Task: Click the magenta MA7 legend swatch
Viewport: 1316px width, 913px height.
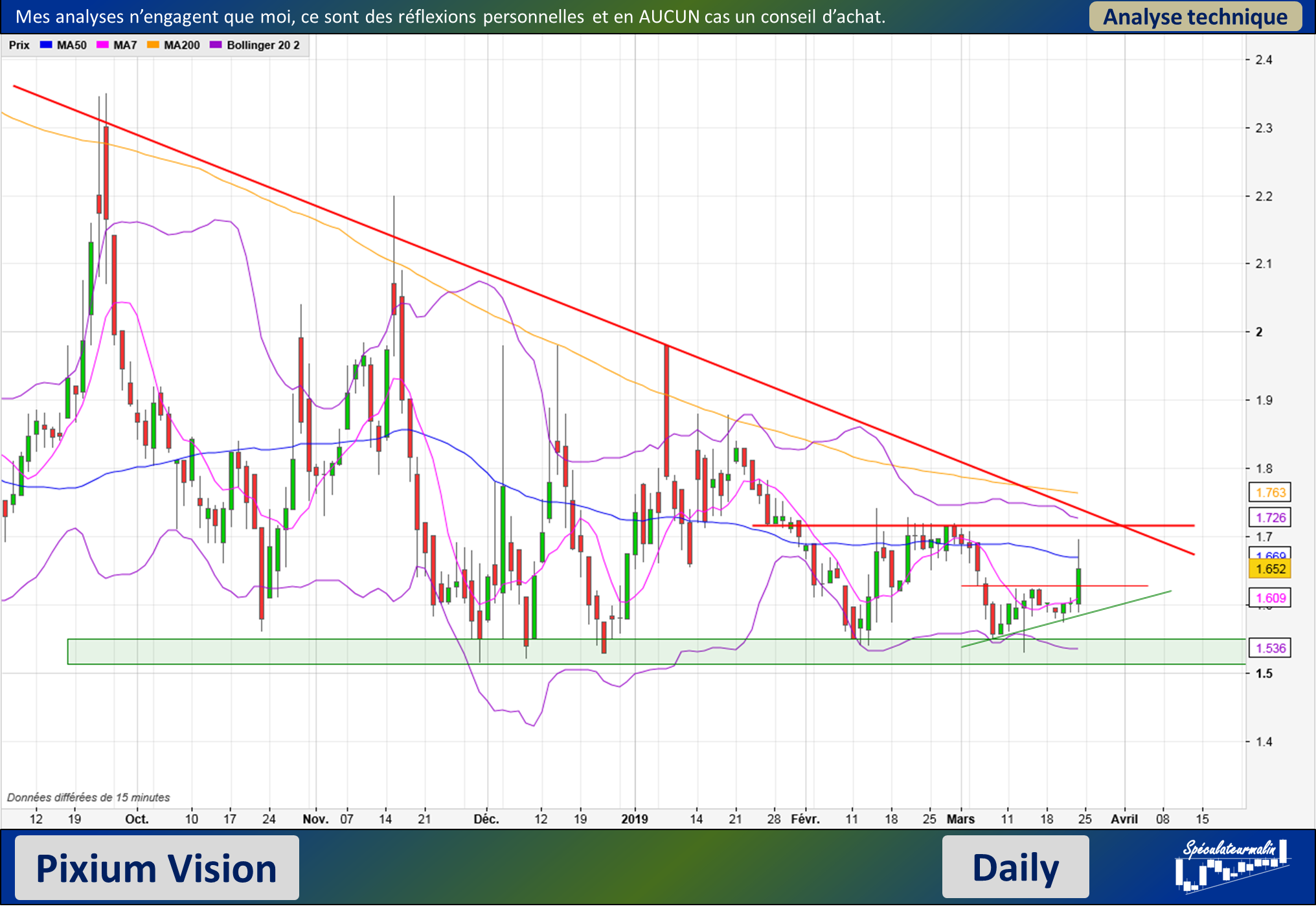Action: (x=102, y=45)
